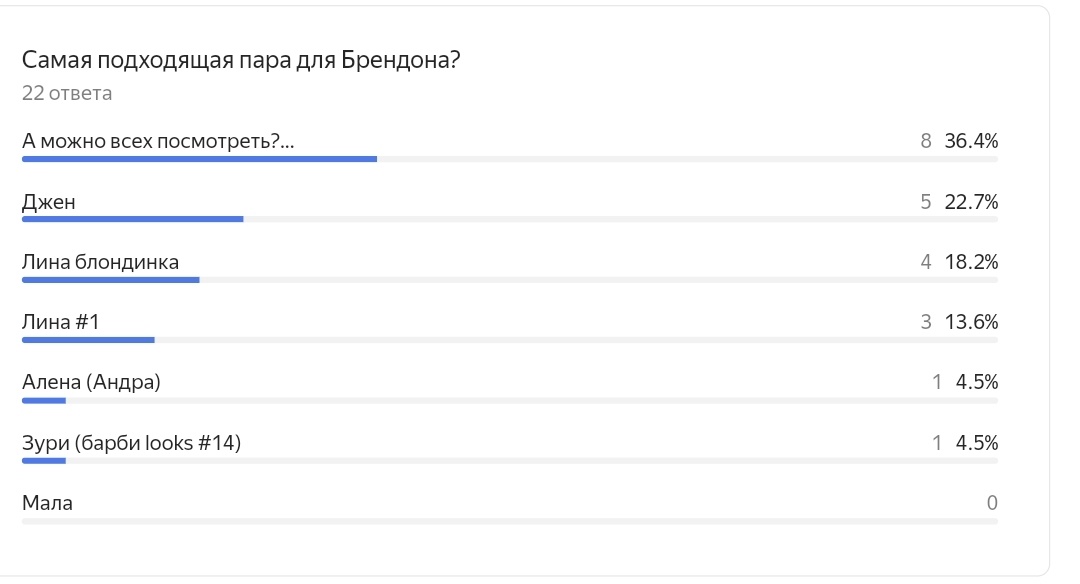Choose the 'Лина блондинка' answer label

100,262
